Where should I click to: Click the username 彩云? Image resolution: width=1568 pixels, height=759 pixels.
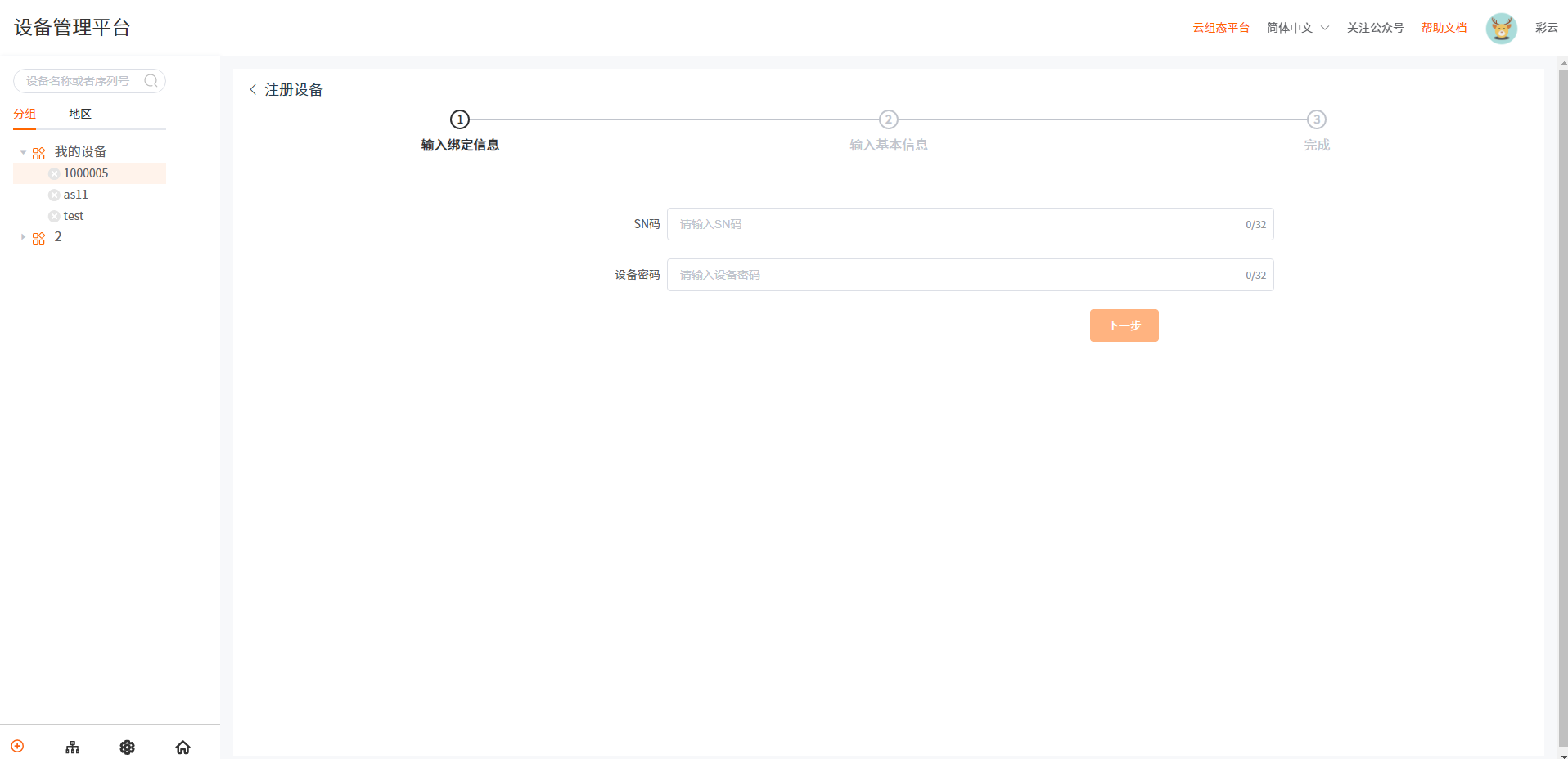pos(1546,28)
